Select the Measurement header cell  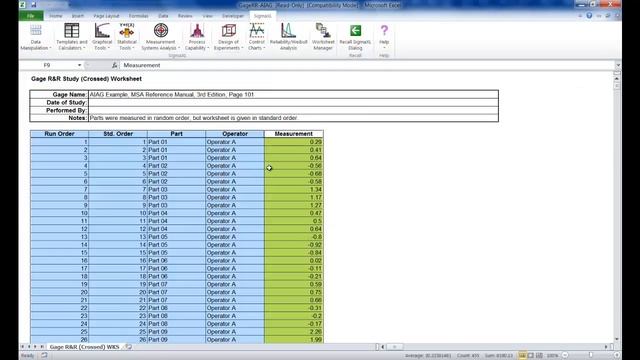294,134
